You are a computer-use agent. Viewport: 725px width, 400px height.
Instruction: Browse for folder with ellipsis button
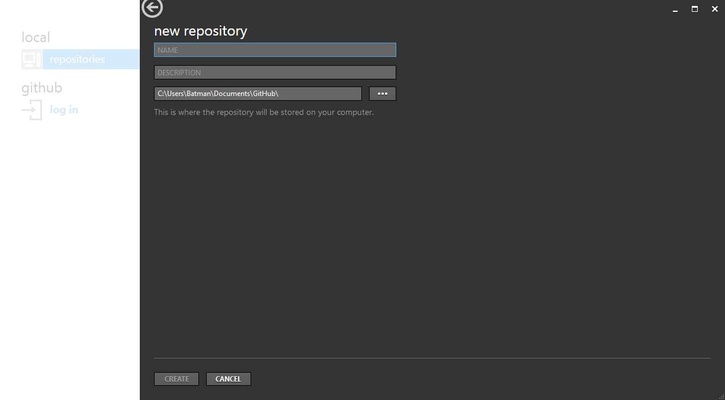pos(382,93)
